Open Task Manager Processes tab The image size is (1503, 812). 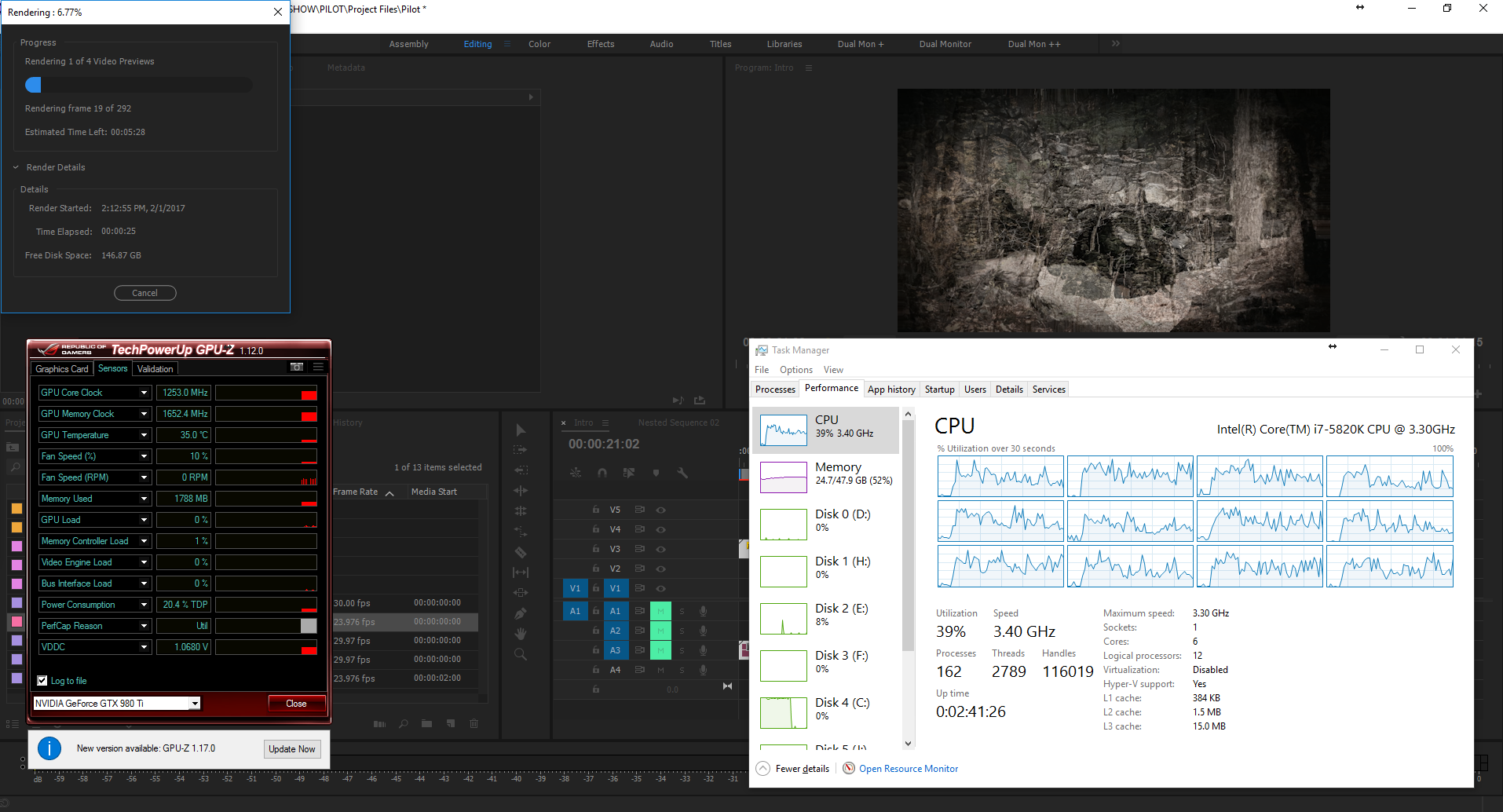coord(775,390)
